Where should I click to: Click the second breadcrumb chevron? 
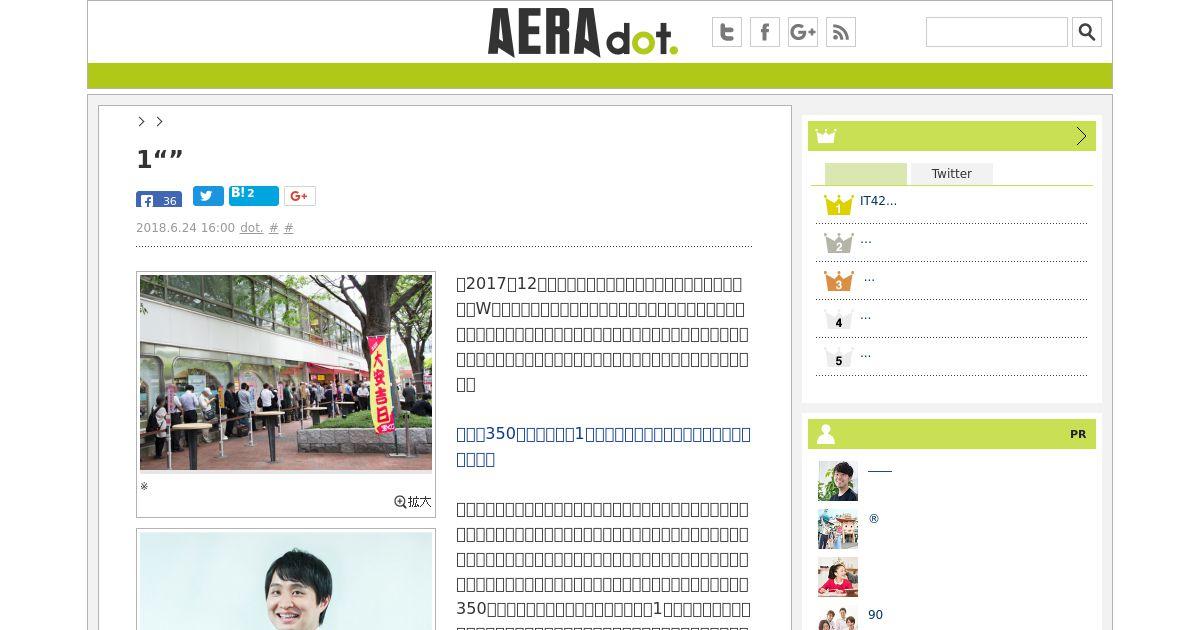159,121
